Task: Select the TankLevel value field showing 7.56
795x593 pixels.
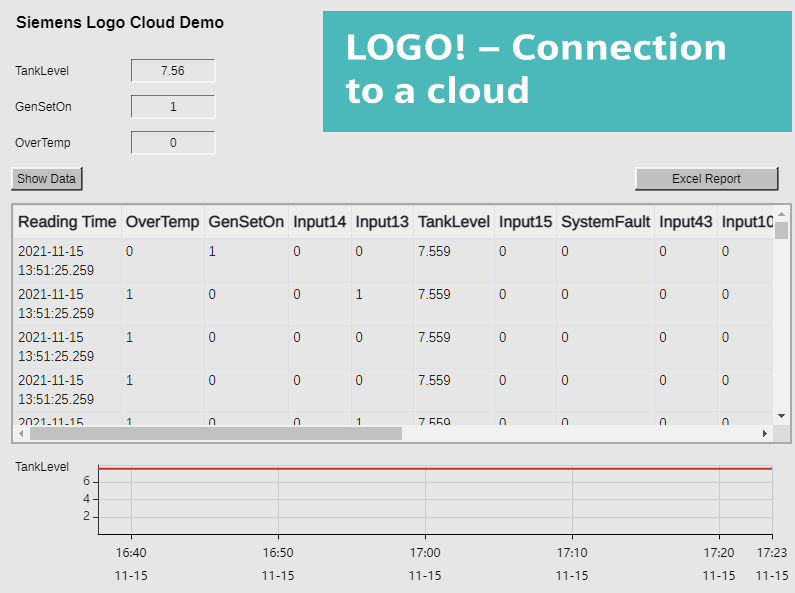Action: coord(173,70)
